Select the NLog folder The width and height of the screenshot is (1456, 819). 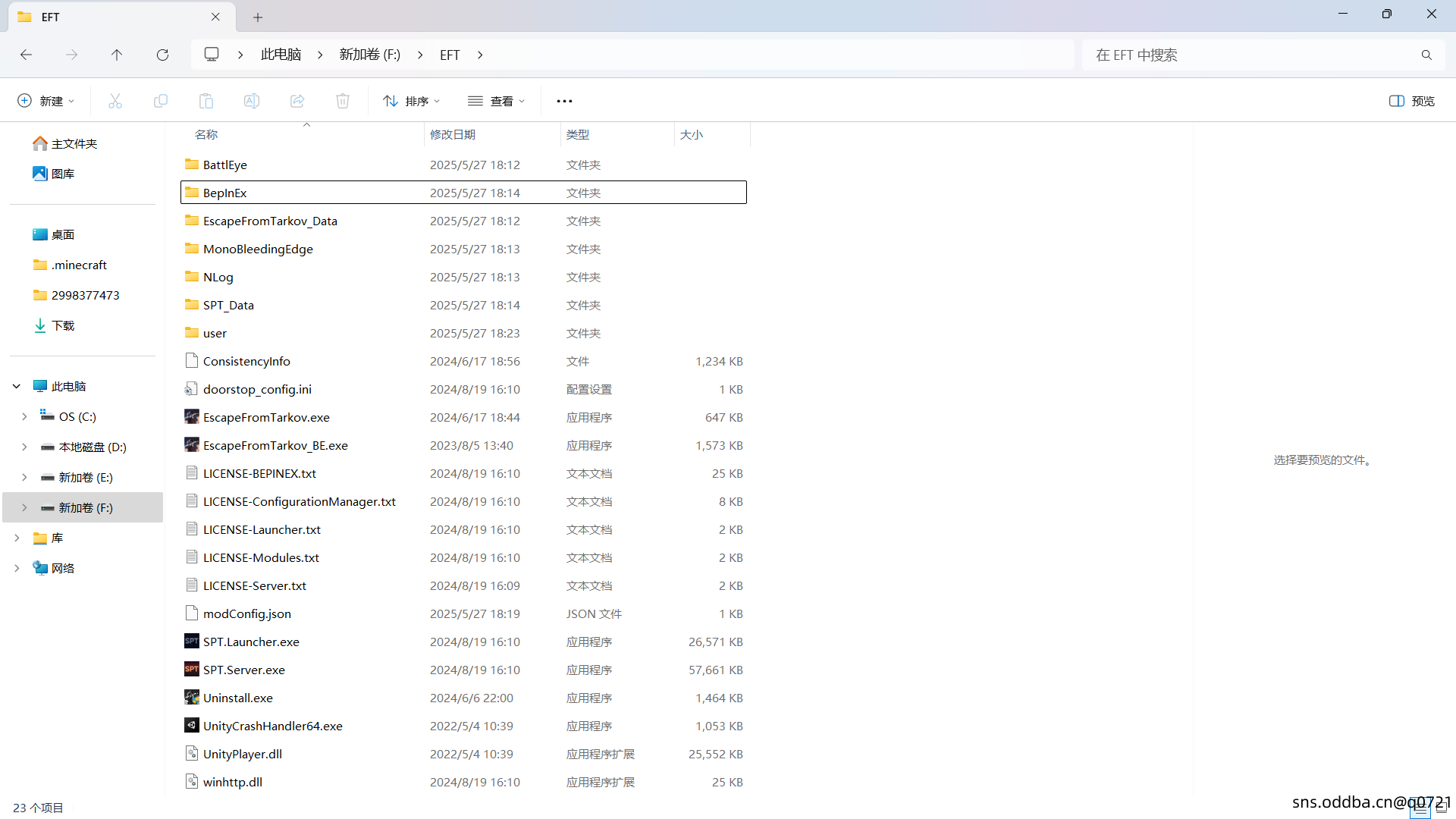(x=463, y=277)
